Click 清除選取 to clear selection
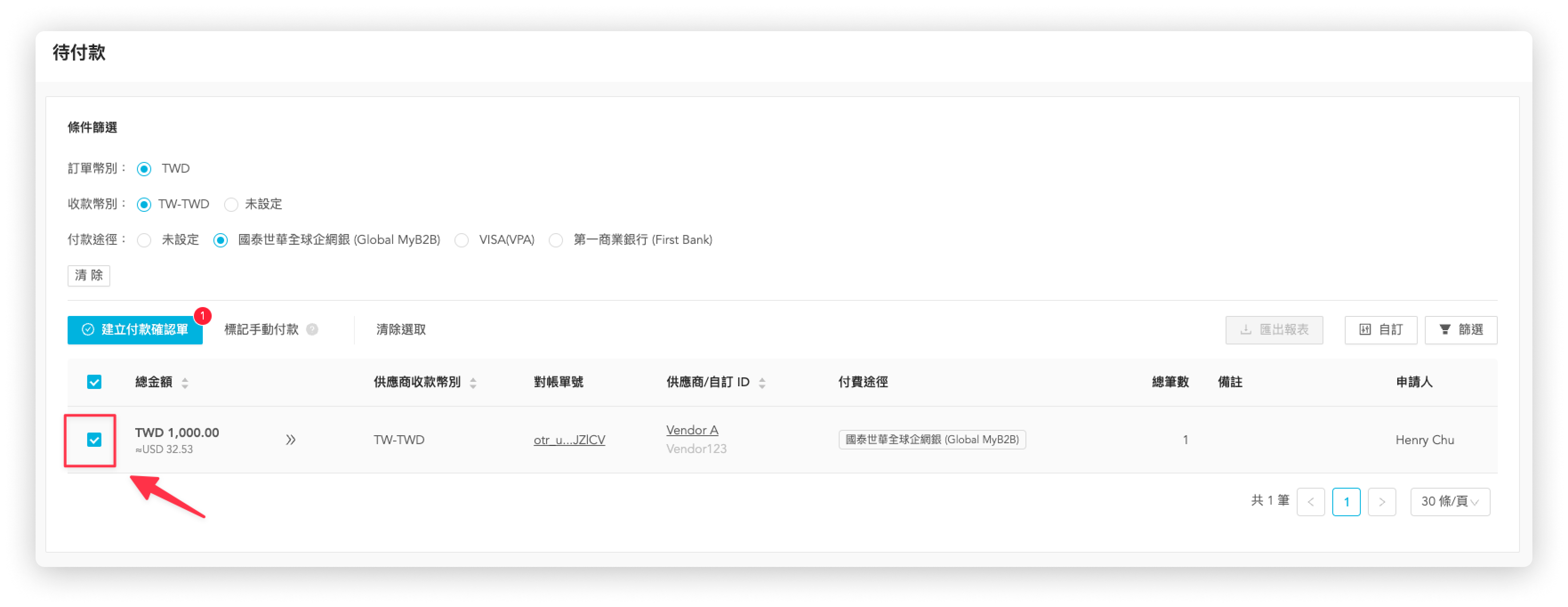The width and height of the screenshot is (1568, 607). point(401,329)
